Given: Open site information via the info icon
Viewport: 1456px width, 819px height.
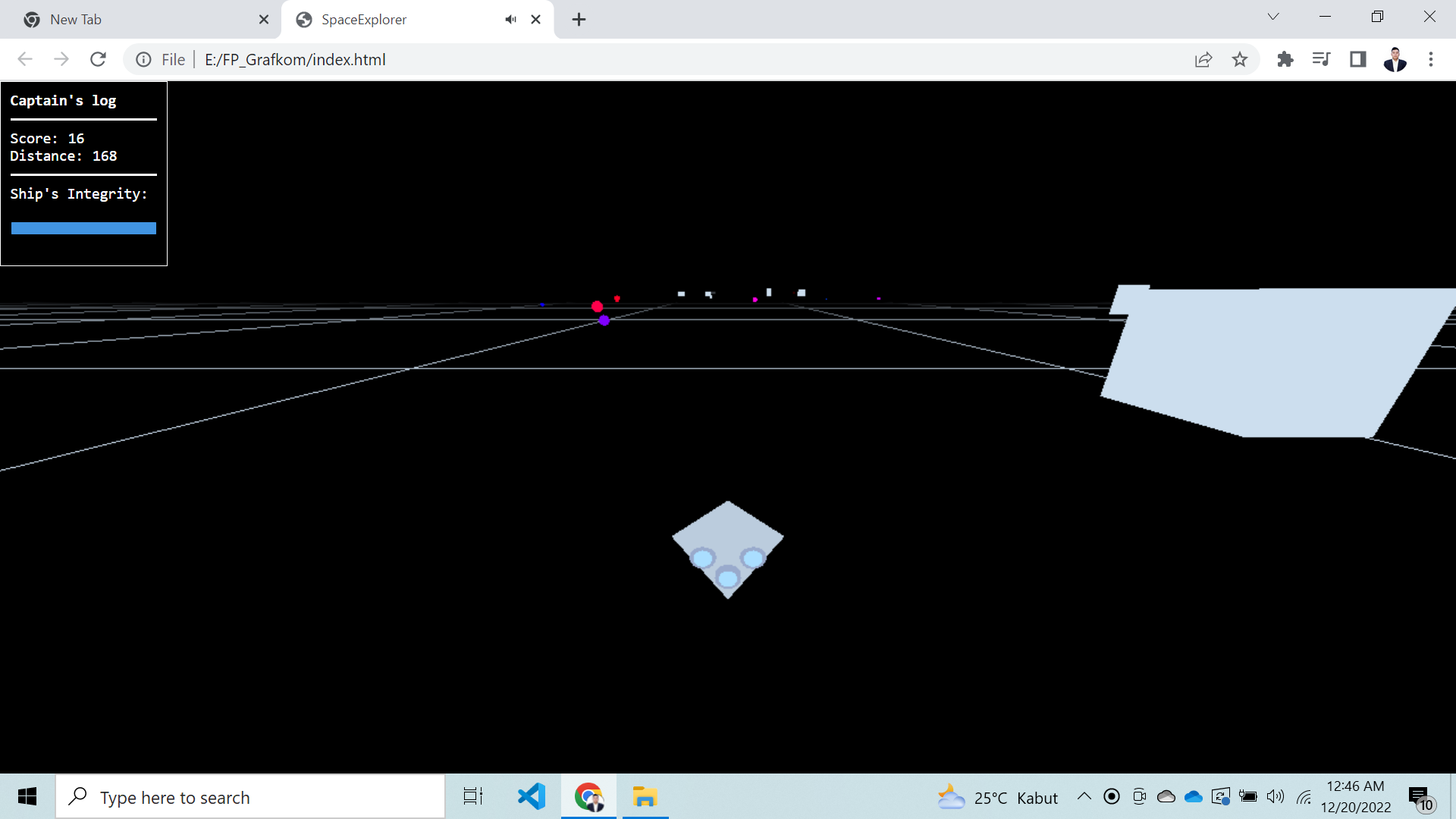Looking at the screenshot, I should pyautogui.click(x=143, y=59).
